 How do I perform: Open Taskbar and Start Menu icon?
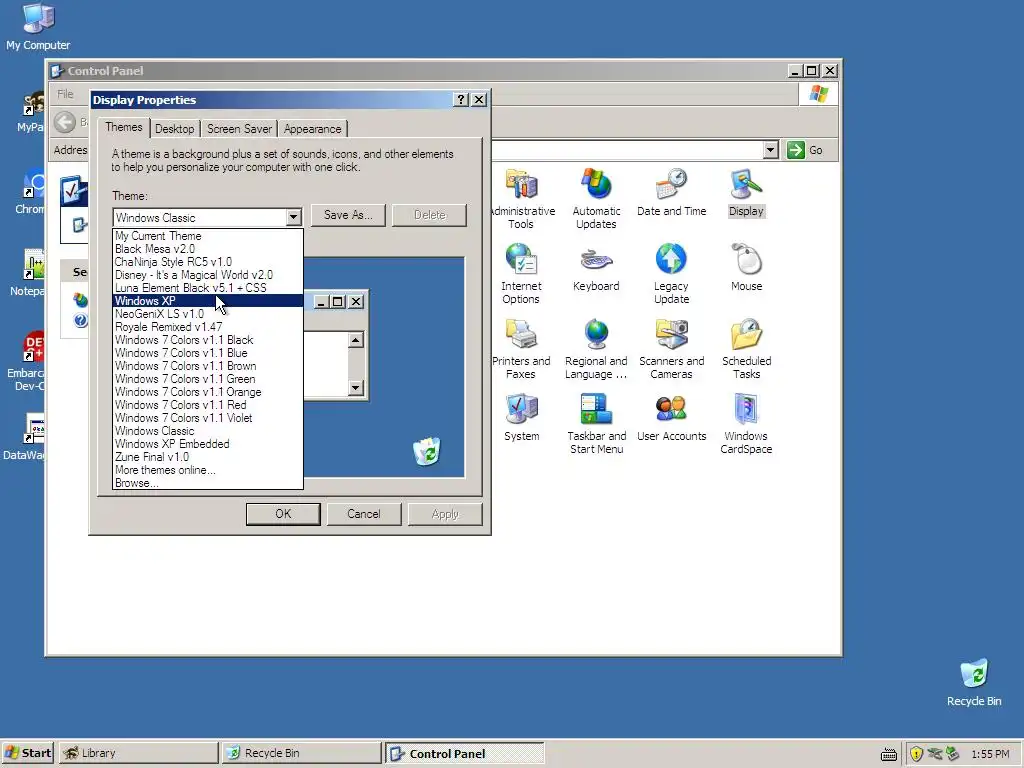(596, 424)
